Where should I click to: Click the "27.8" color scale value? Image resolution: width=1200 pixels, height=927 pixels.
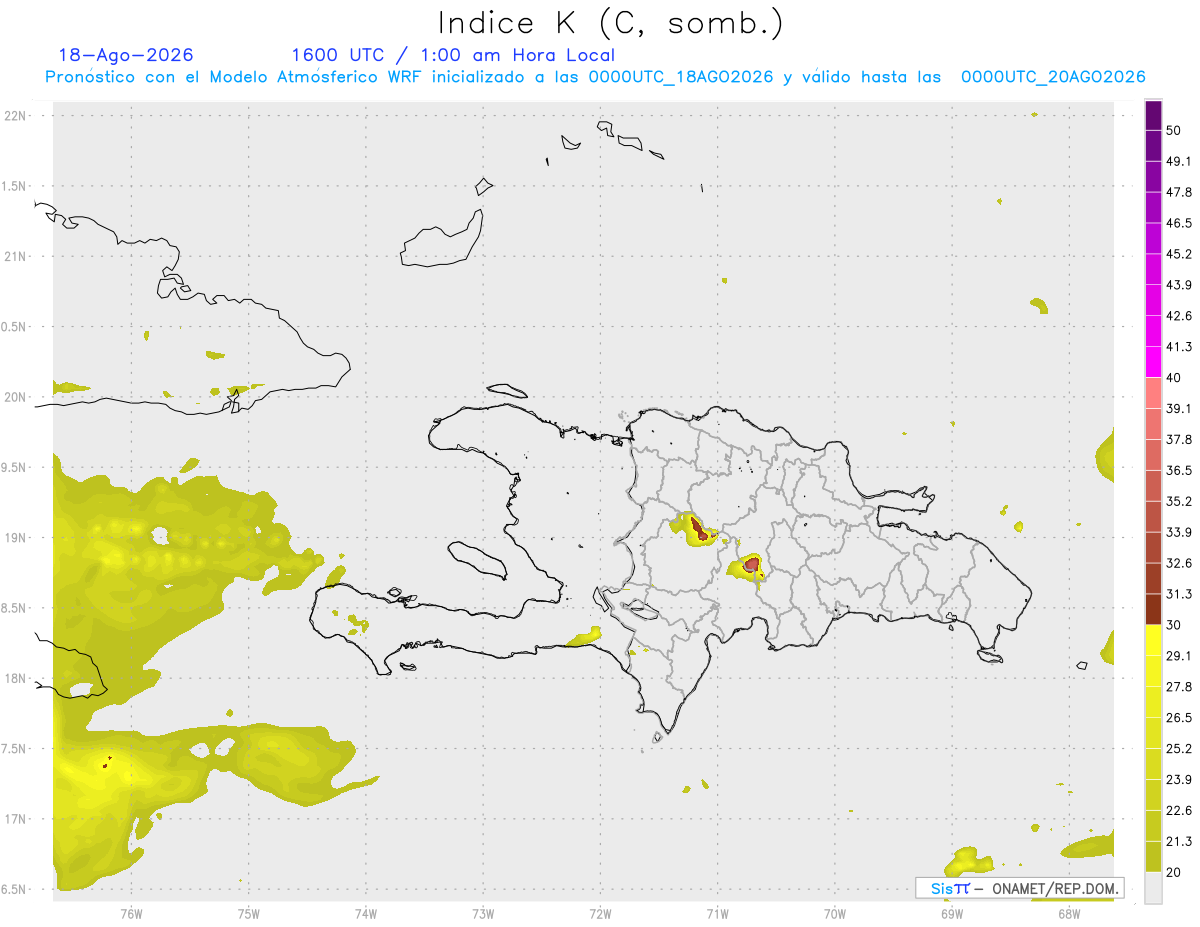tap(1179, 687)
